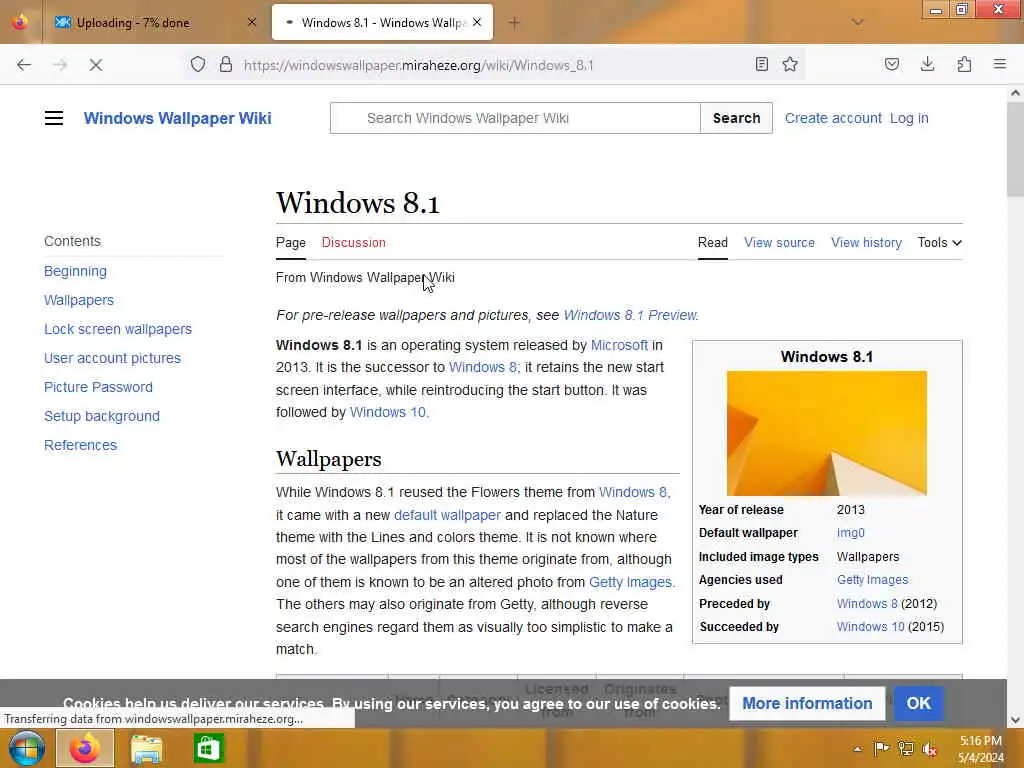Expand the Tools dropdown

click(939, 243)
